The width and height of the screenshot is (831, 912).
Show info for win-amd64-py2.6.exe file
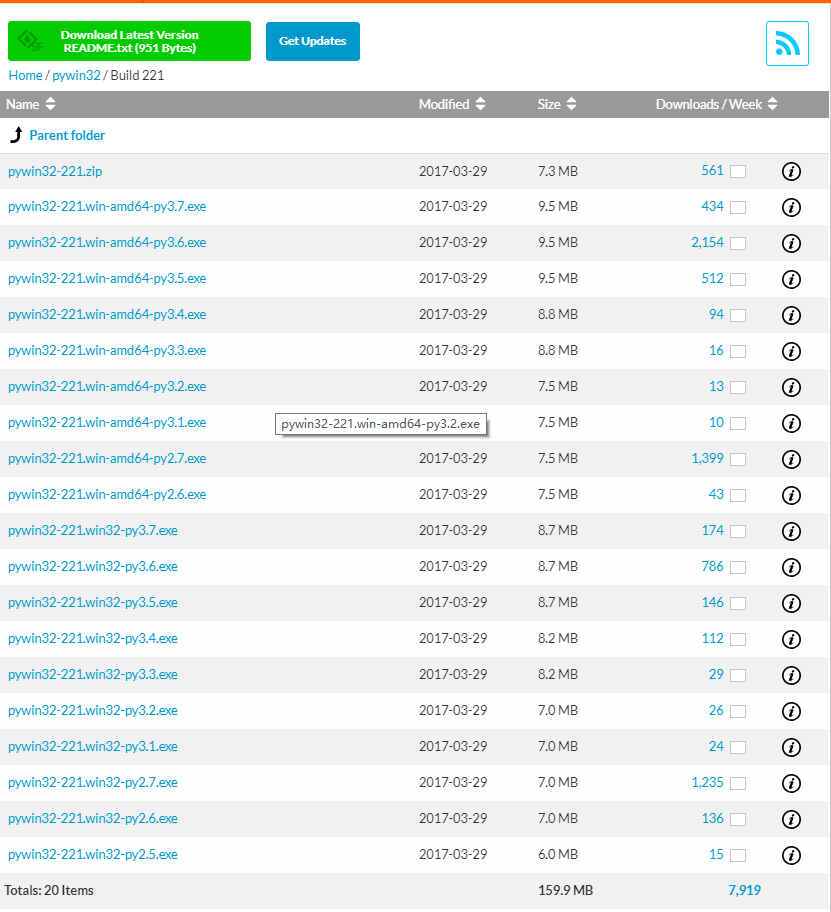click(791, 496)
